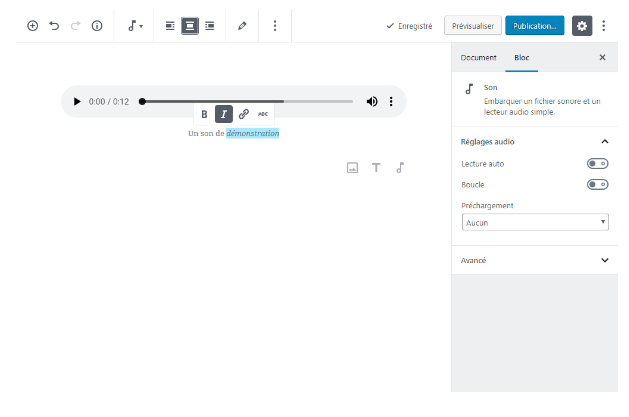This screenshot has width=629, height=417.
Task: Open the settings gear panel
Action: (x=582, y=26)
